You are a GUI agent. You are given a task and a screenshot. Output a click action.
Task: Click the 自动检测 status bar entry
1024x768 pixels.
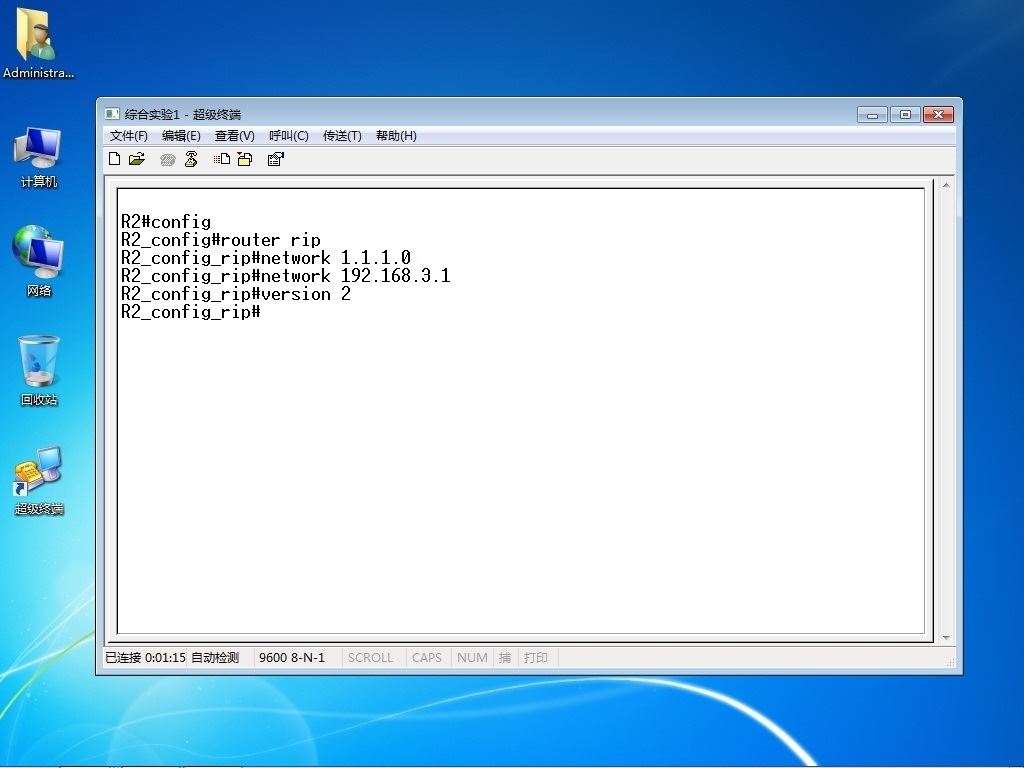215,658
